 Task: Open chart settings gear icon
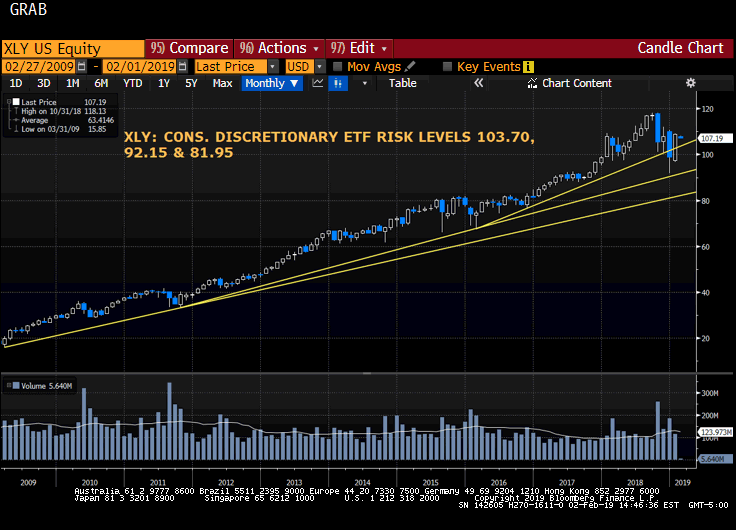[x=690, y=83]
